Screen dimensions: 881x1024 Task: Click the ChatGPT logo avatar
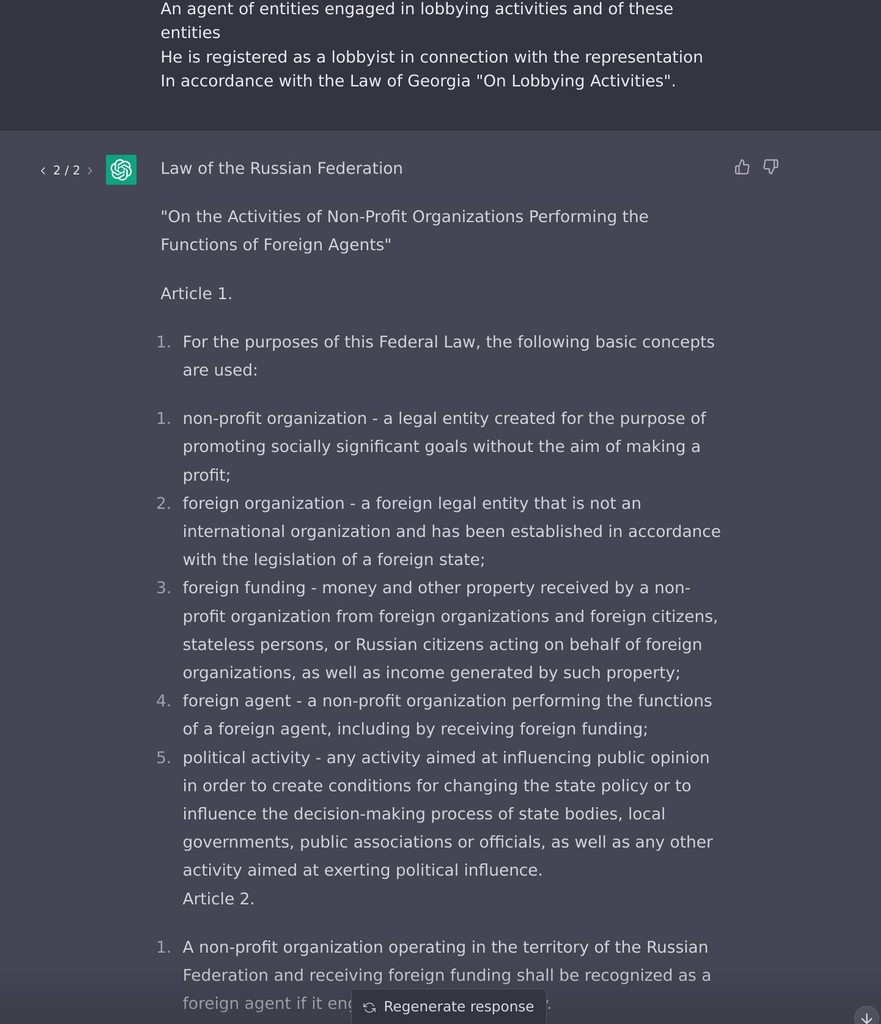pos(121,170)
